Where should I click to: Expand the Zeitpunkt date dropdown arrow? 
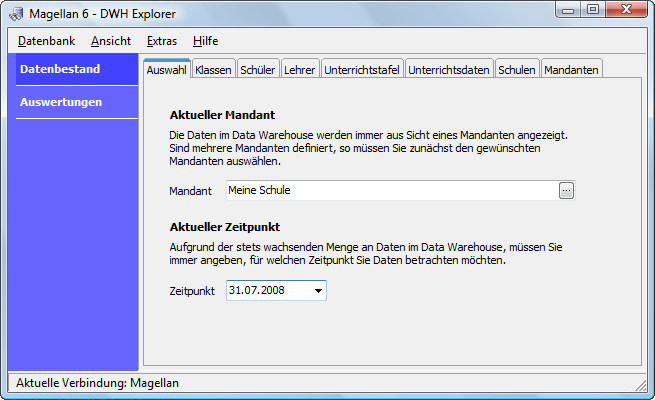(x=318, y=291)
